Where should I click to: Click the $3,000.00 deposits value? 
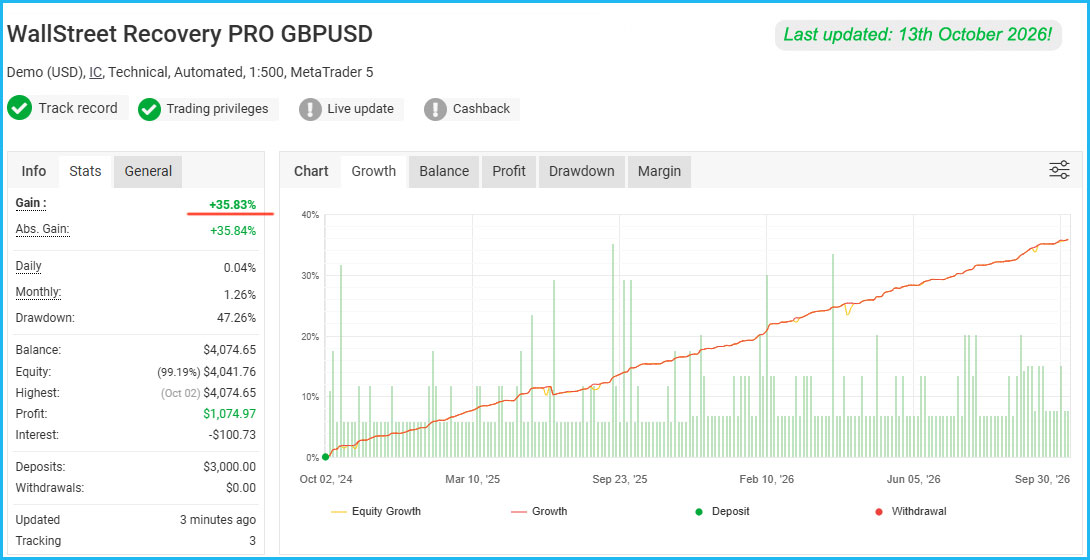point(229,467)
